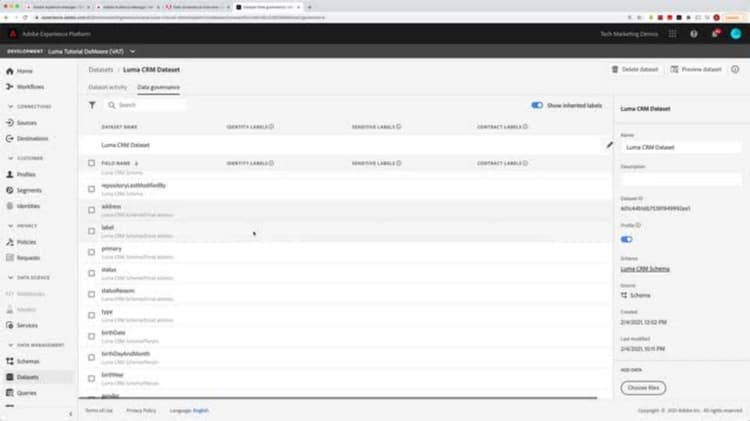Toggle Show inherited labels switch

click(x=537, y=105)
